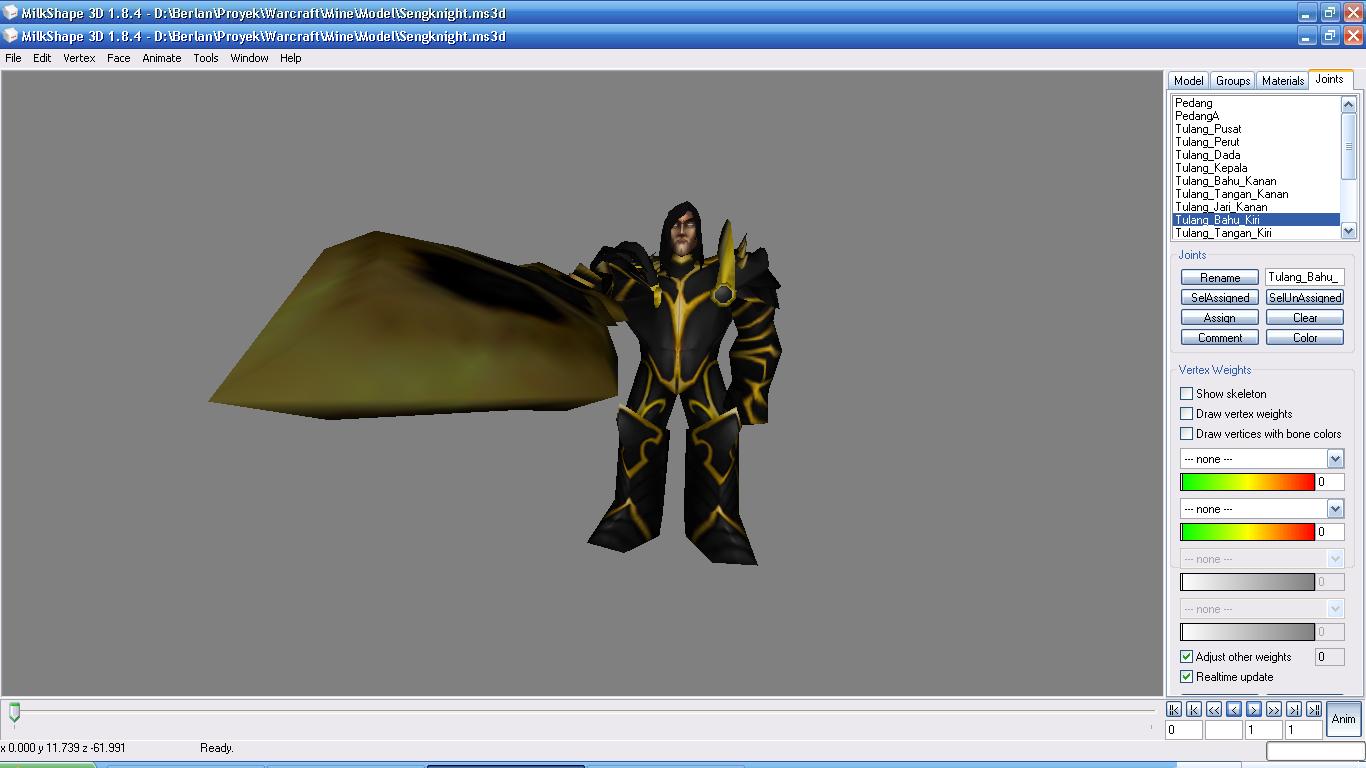This screenshot has height=768, width=1366.
Task: Click the highlighted Tulang_Bahu_Kiri joint
Action: tap(1256, 220)
